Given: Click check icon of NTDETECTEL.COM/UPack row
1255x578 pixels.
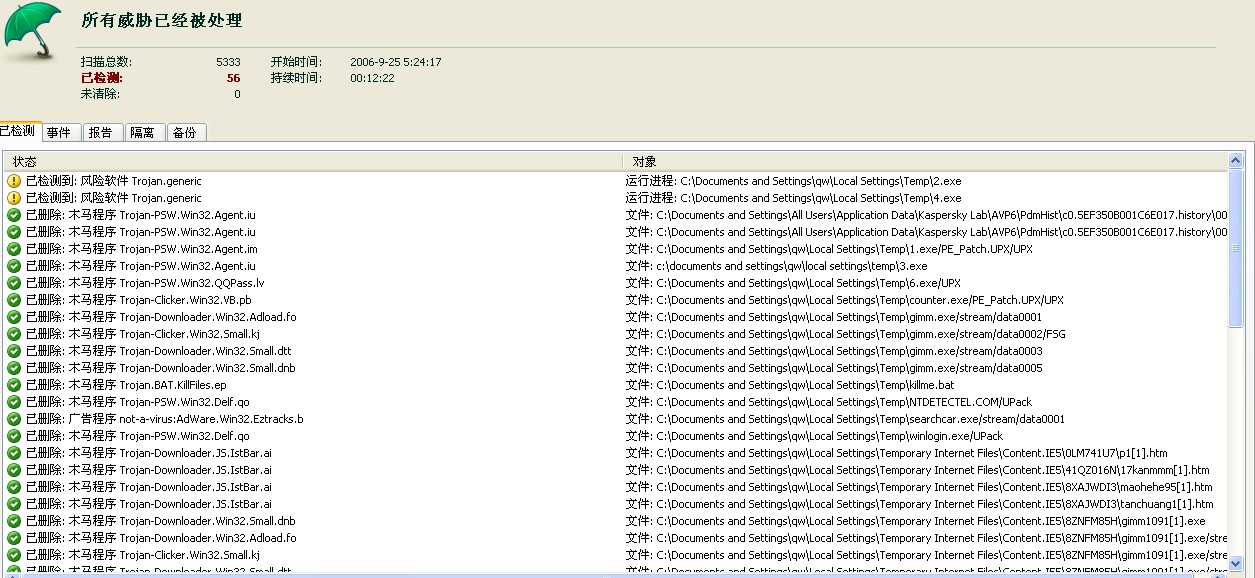Looking at the screenshot, I should coord(14,402).
